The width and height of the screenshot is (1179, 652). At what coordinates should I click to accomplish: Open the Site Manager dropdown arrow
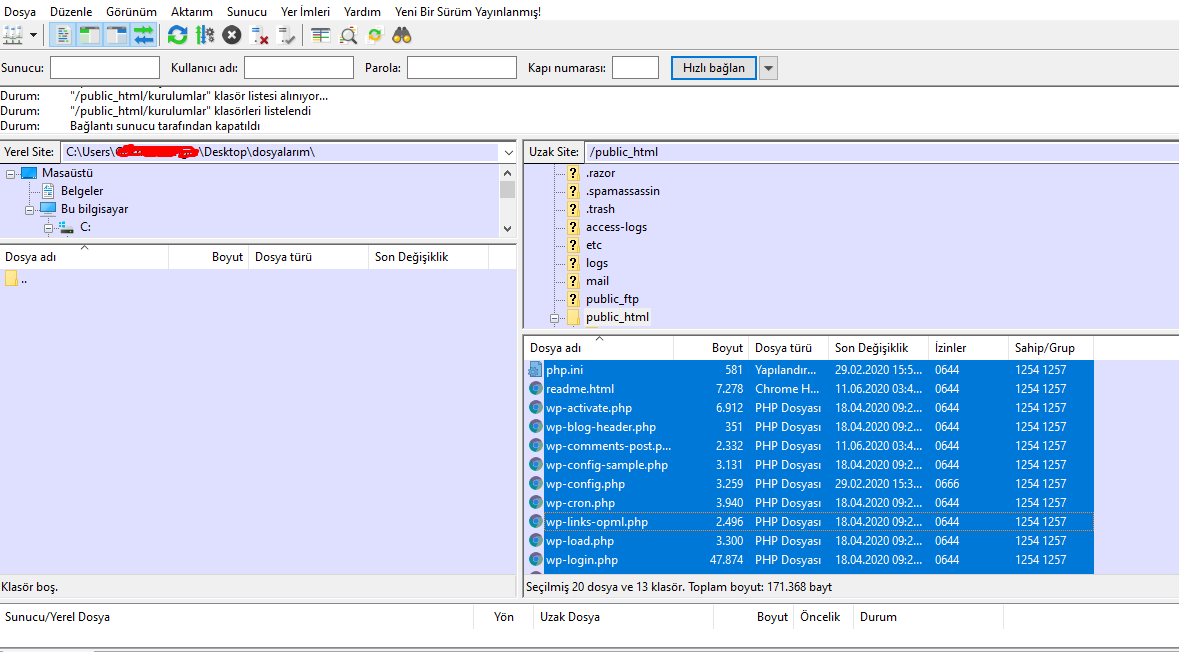33,35
